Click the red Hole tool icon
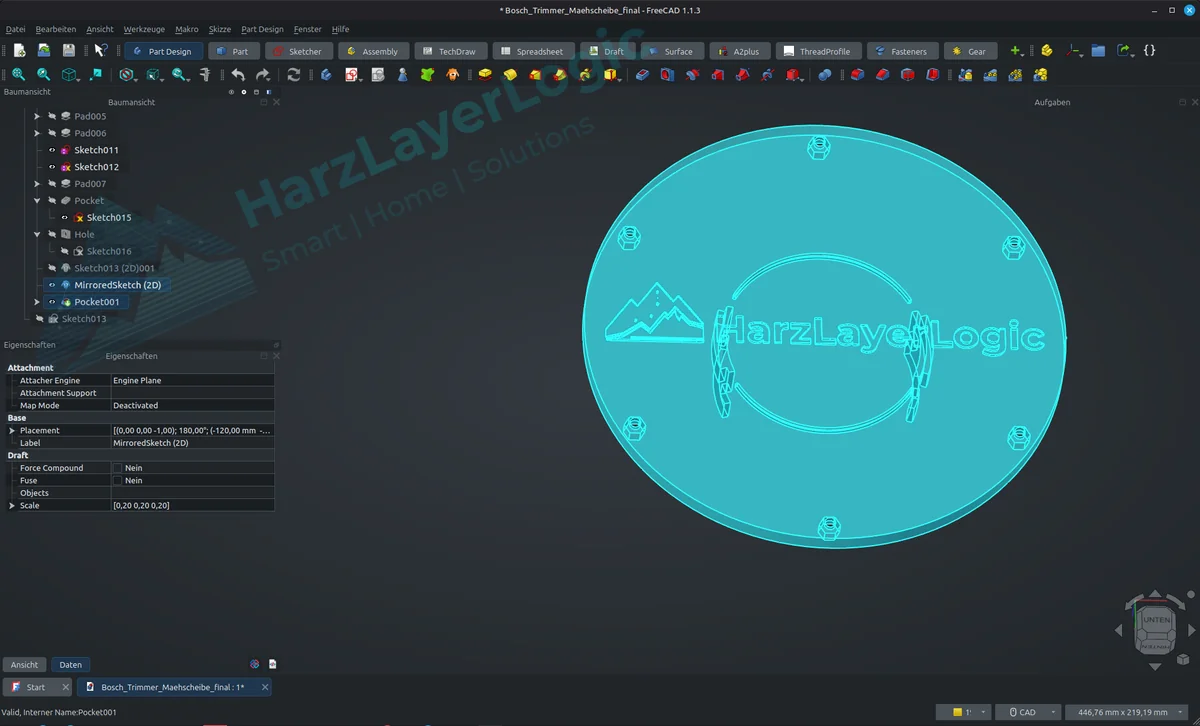 [x=668, y=75]
